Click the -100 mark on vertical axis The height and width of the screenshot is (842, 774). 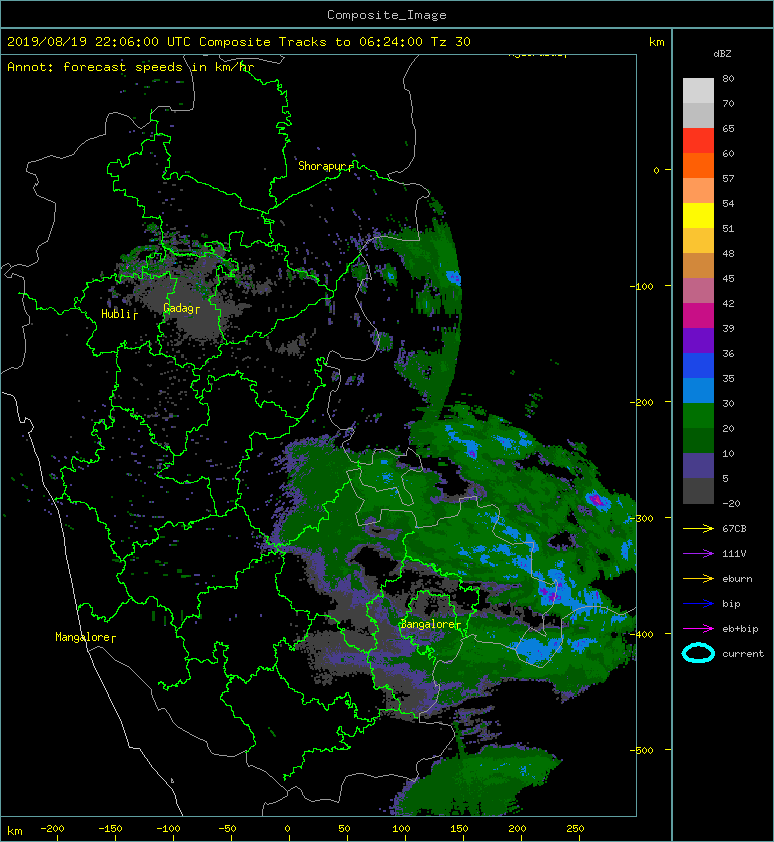coord(641,286)
